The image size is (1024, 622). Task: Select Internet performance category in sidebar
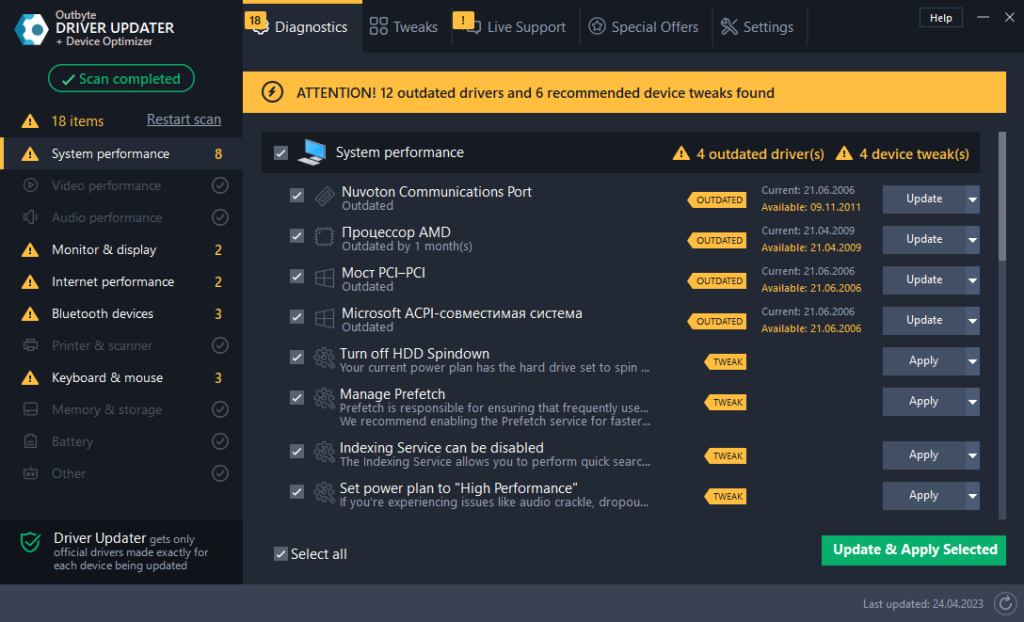(x=121, y=282)
